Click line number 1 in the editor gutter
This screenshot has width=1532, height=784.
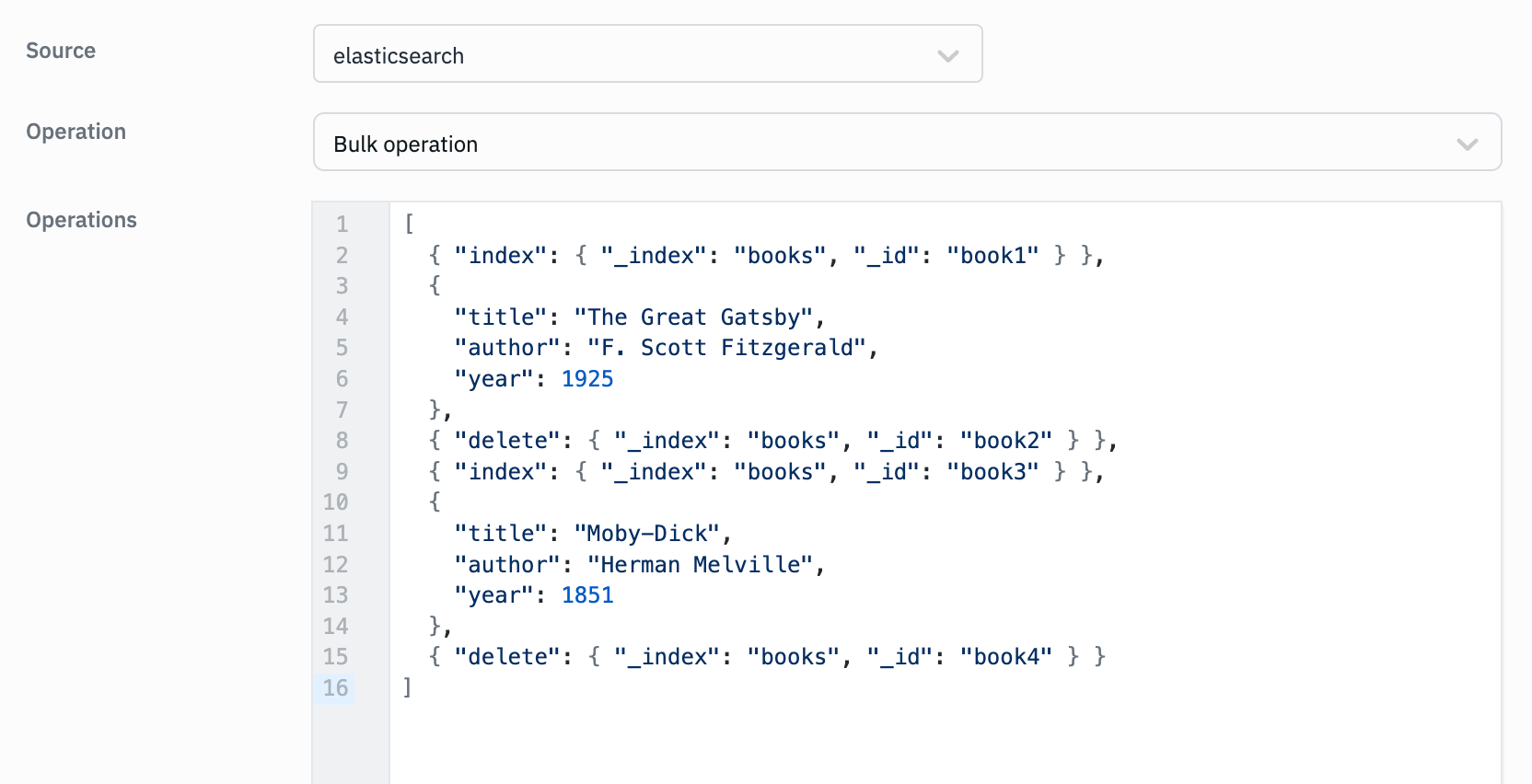pyautogui.click(x=342, y=225)
